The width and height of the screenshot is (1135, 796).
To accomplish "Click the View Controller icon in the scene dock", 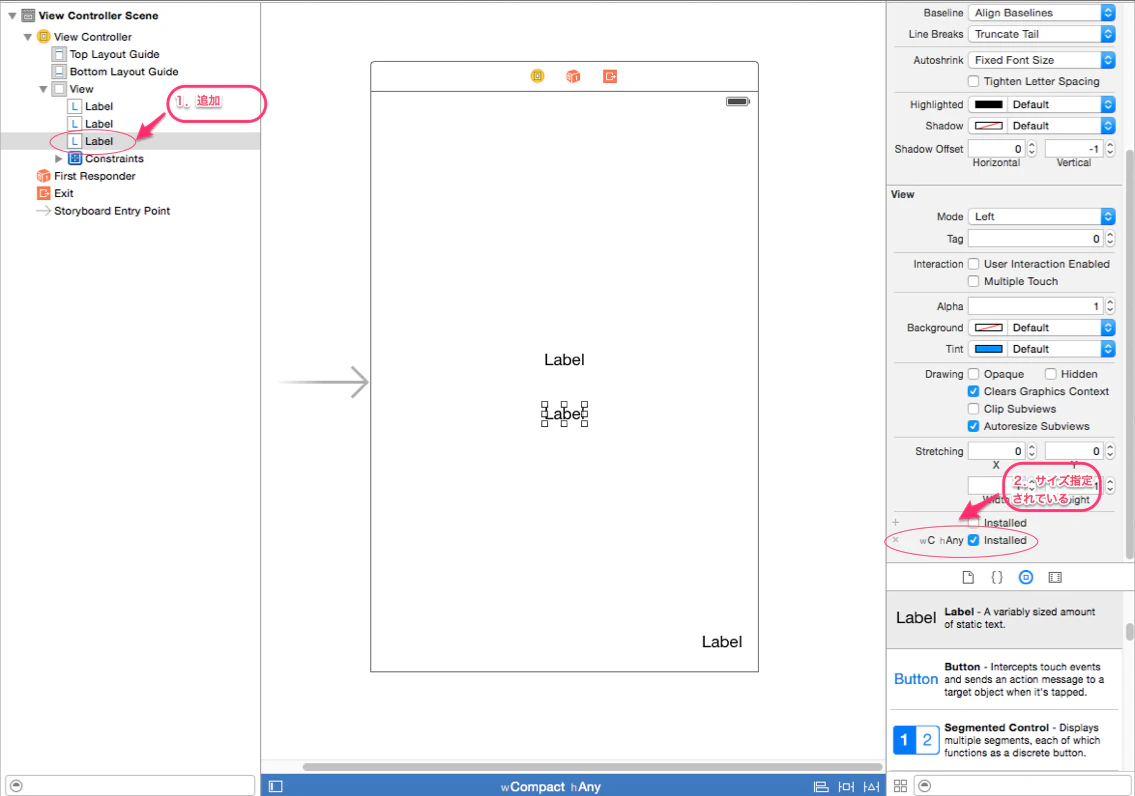I will (537, 76).
